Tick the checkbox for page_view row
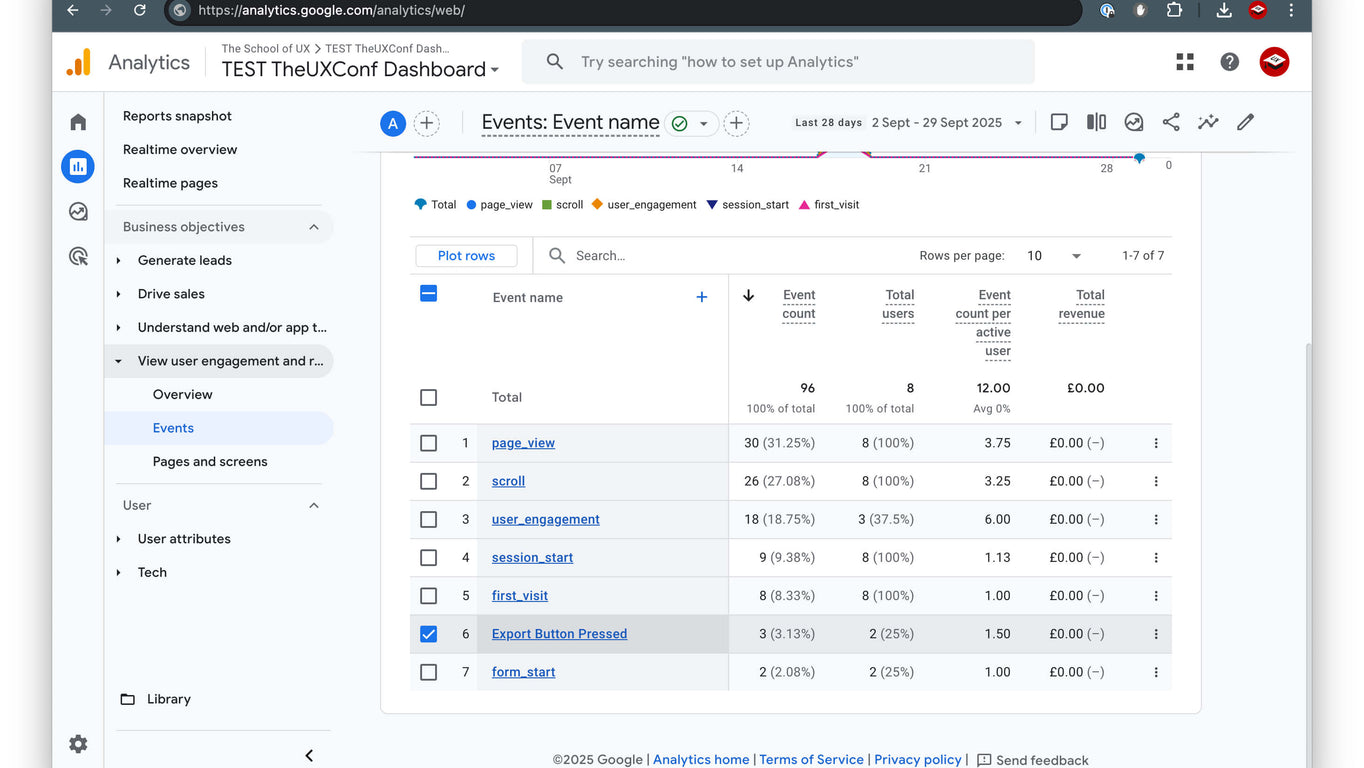 429,443
